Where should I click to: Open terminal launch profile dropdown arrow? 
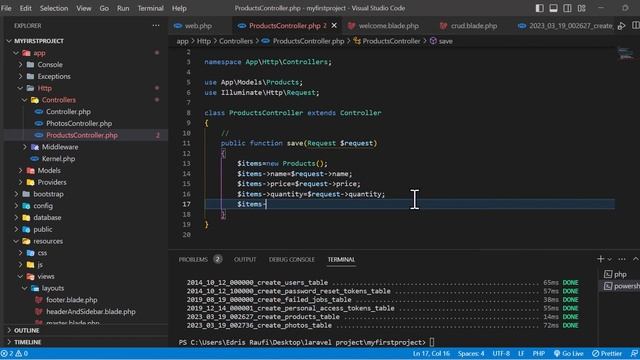click(x=609, y=260)
